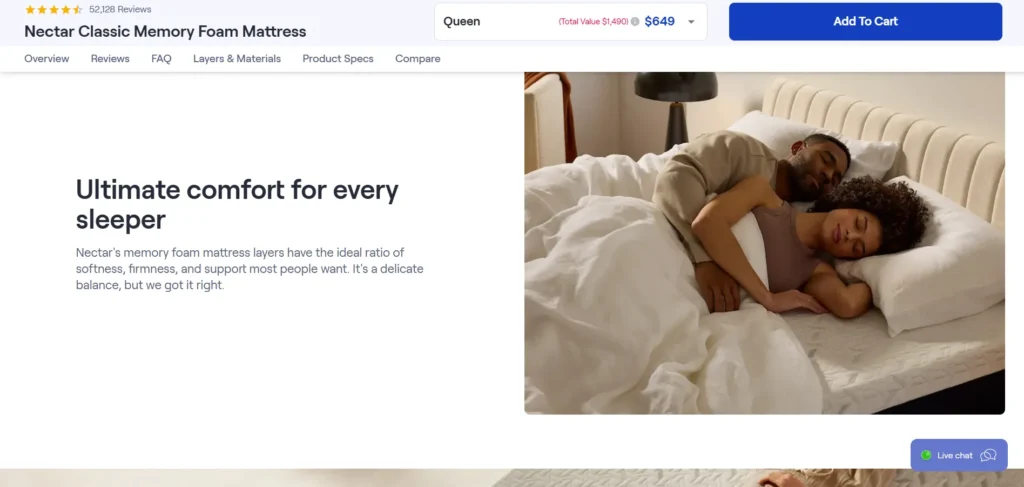Open the 52,128 Reviews link
1024x487 pixels.
click(120, 10)
